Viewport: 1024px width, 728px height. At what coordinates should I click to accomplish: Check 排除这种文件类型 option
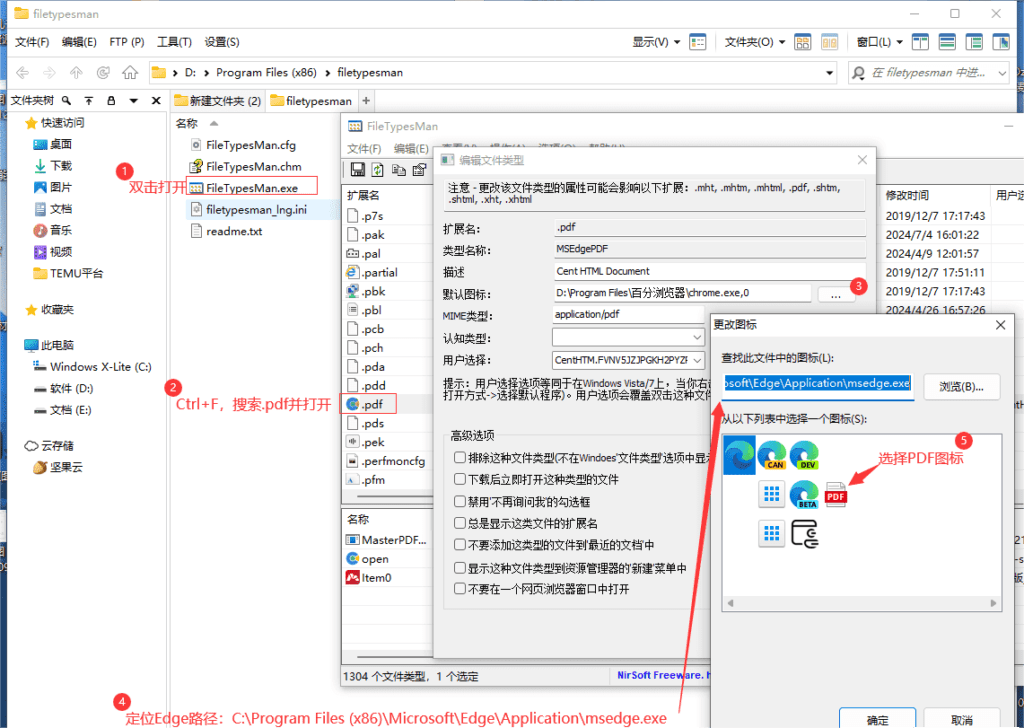tap(460, 458)
